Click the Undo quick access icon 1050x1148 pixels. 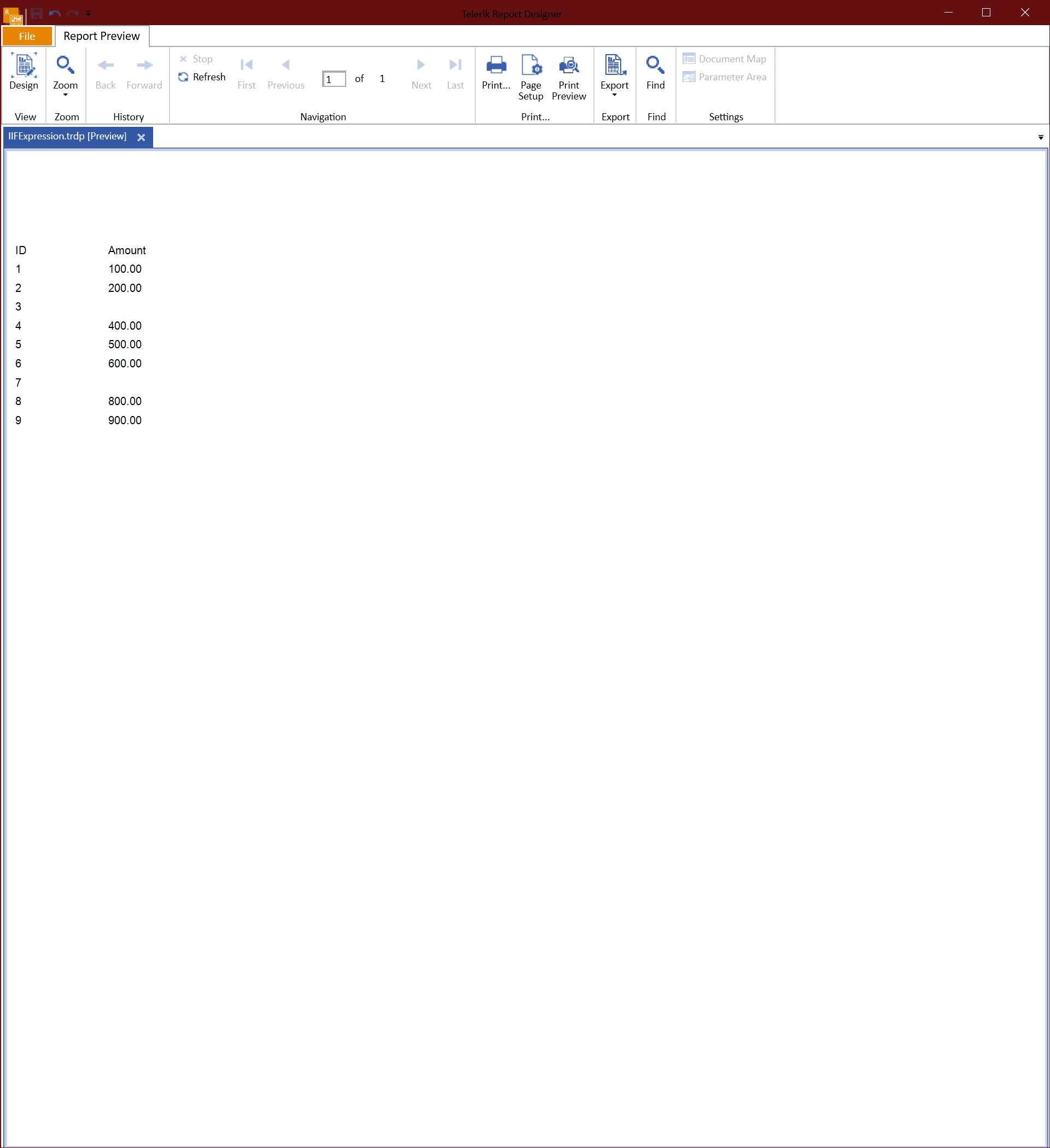[x=55, y=13]
